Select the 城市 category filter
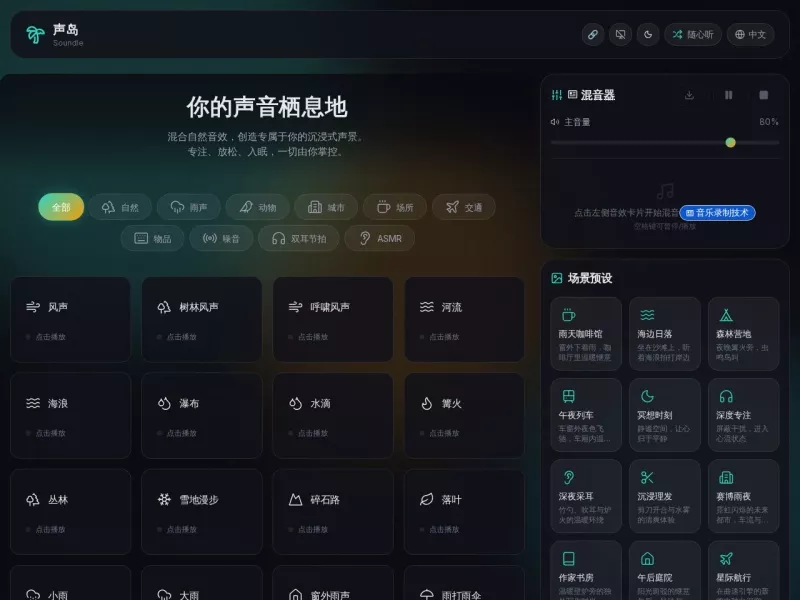This screenshot has width=800, height=600. (x=326, y=207)
